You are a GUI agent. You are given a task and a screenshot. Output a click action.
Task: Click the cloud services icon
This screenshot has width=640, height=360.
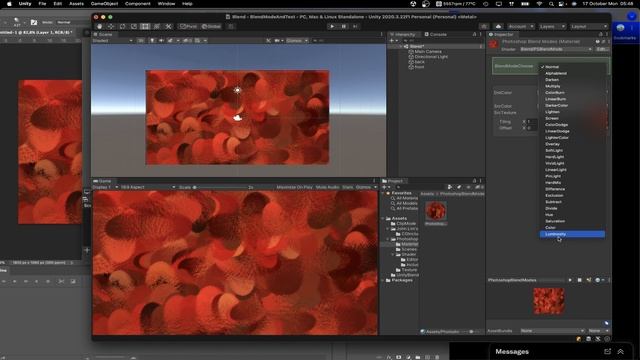[498, 26]
